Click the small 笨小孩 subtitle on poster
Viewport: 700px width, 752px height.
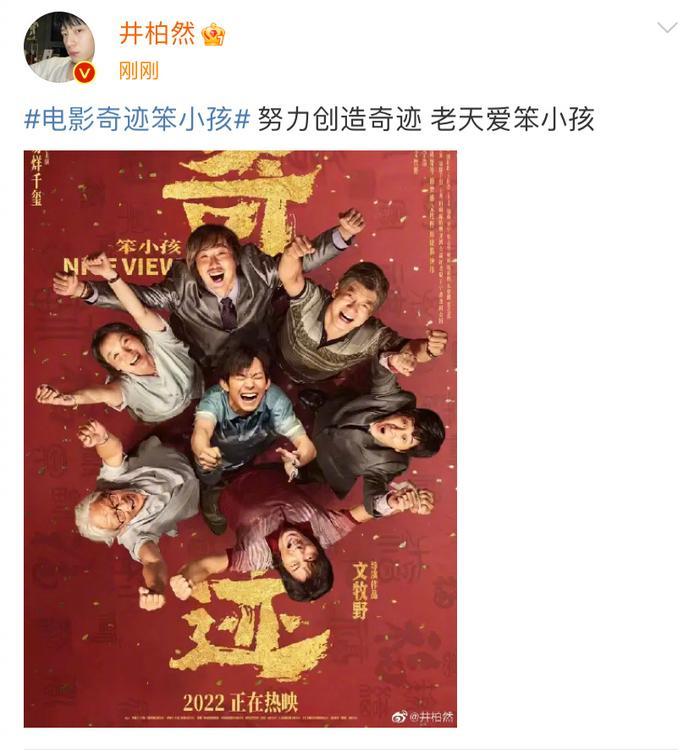pyautogui.click(x=148, y=247)
